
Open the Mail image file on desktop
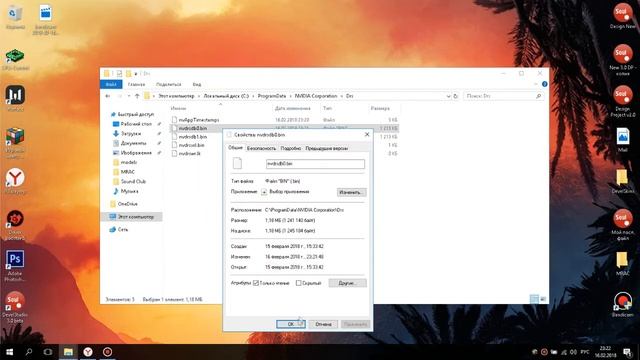pos(622,140)
